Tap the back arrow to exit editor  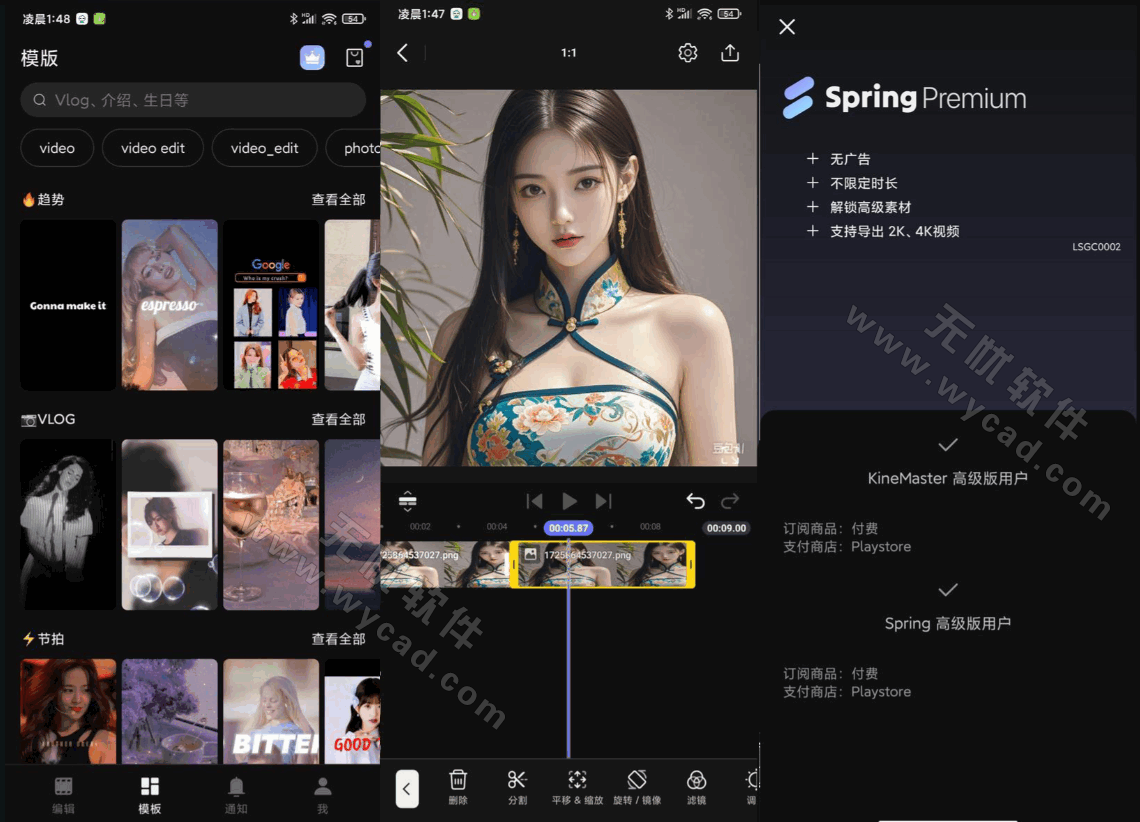click(403, 52)
